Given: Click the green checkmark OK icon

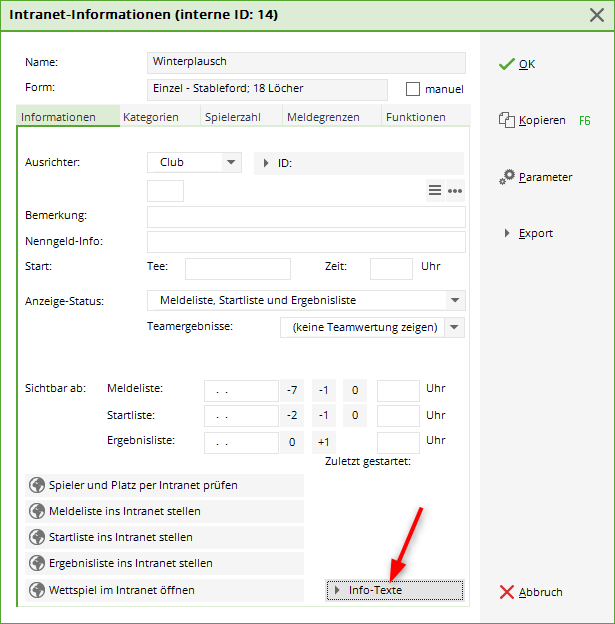Looking at the screenshot, I should (x=507, y=63).
